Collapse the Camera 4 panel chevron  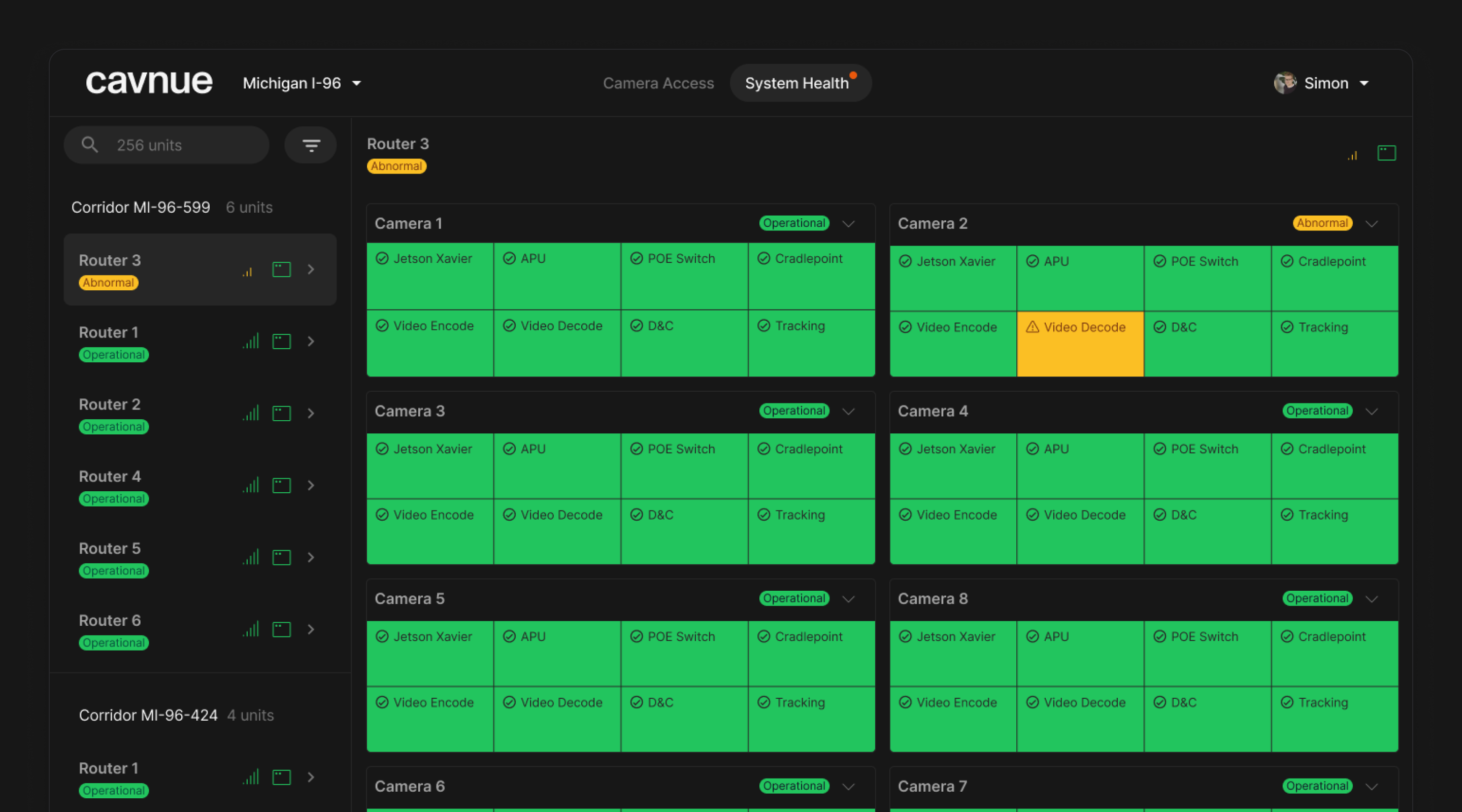click(1372, 412)
